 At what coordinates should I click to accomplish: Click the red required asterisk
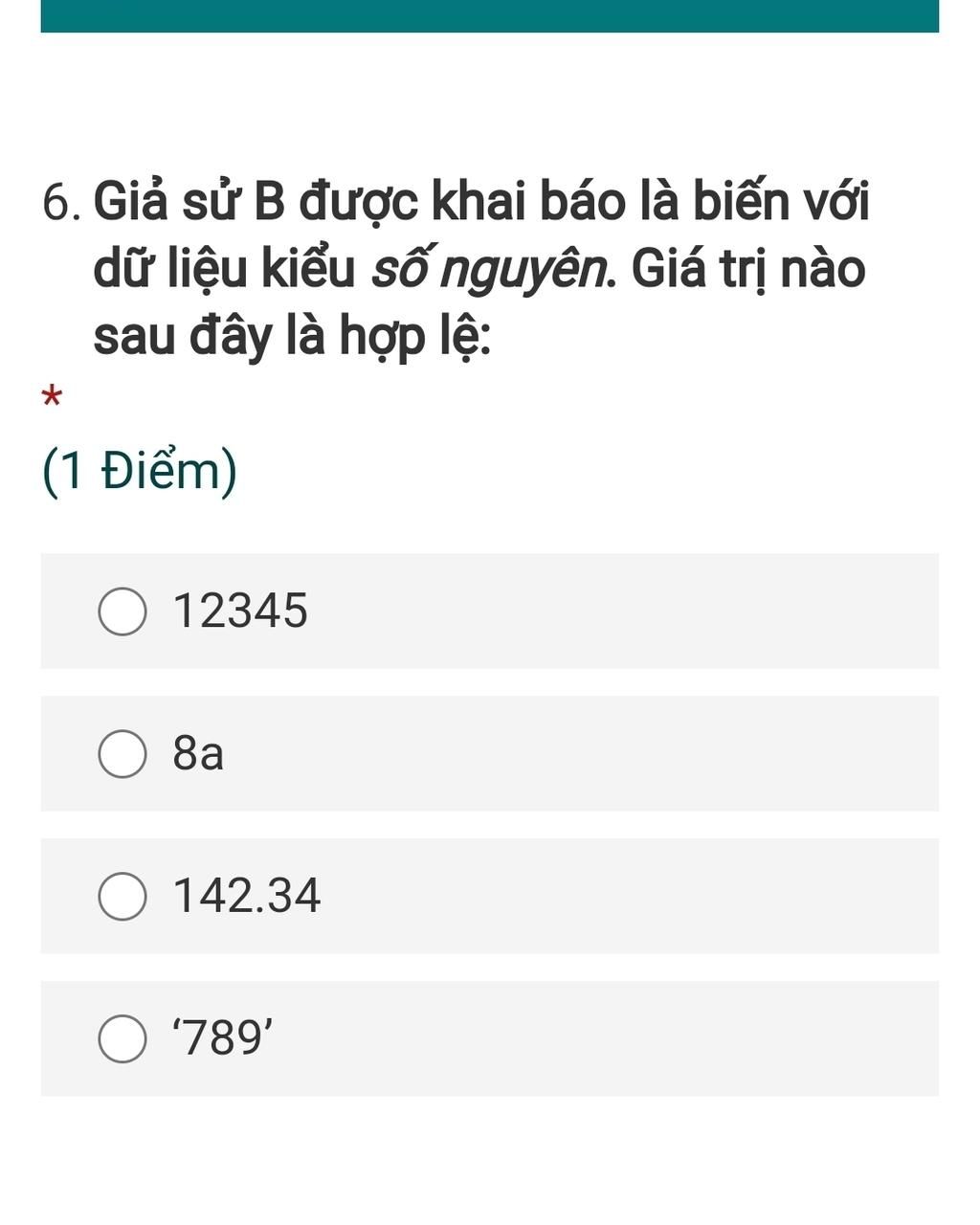pyautogui.click(x=52, y=396)
